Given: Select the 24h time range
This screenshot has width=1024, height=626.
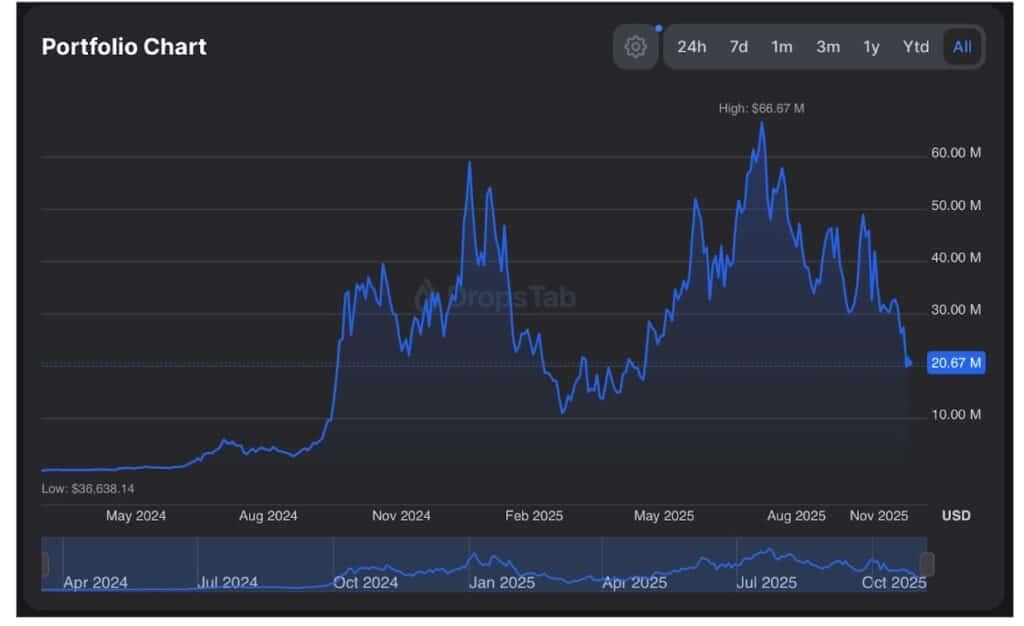Looking at the screenshot, I should tap(691, 47).
